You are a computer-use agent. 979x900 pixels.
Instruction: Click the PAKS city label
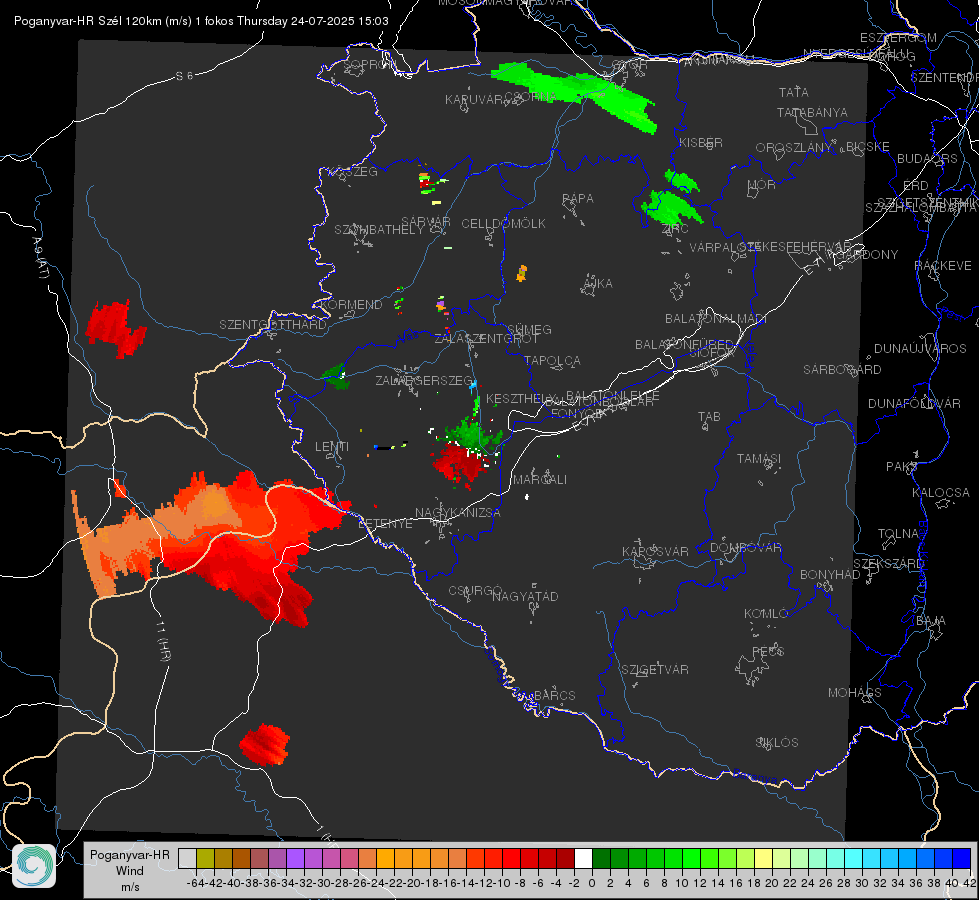[902, 467]
